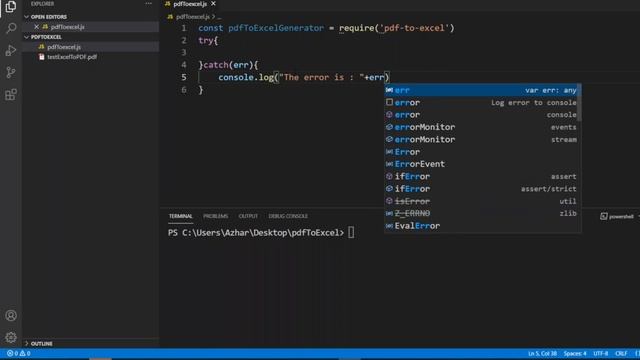Click Ln 5, Col 38 status item
The image size is (640, 360).
point(542,353)
